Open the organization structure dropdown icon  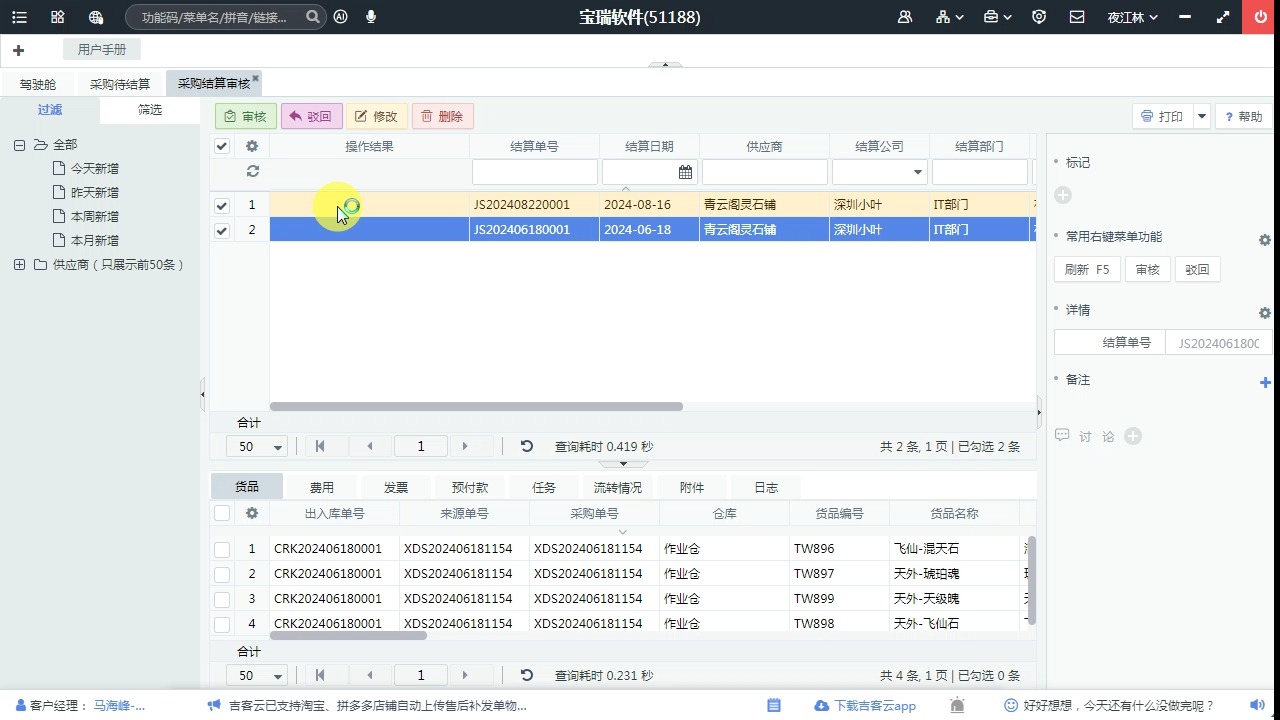pos(950,17)
